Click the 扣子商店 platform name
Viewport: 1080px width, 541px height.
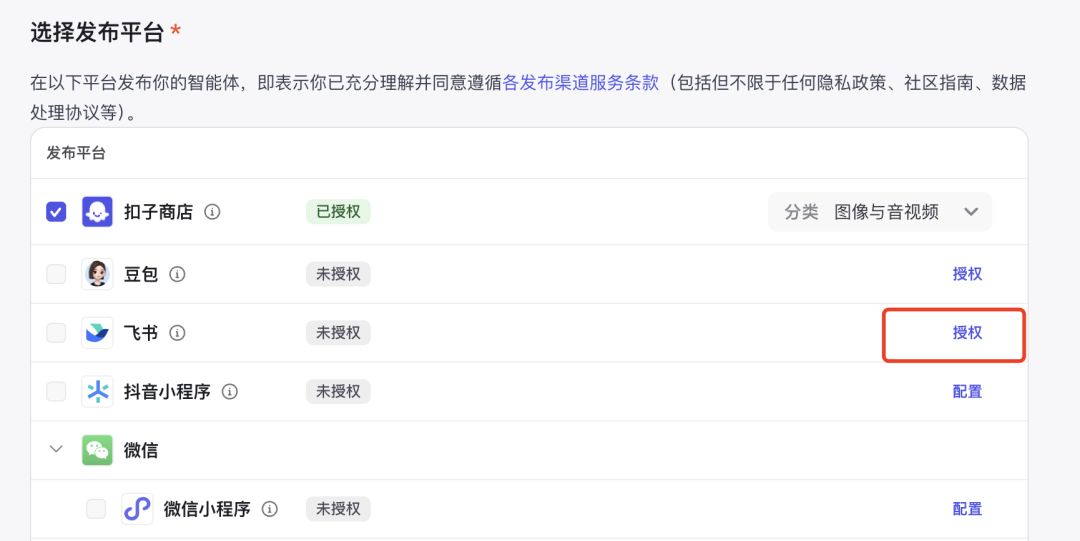coord(158,212)
